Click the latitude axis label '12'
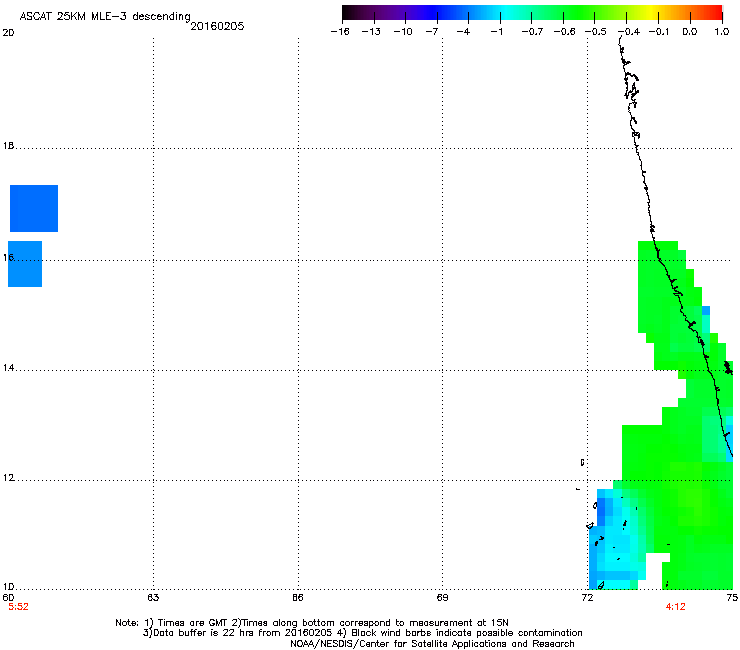This screenshot has width=740, height=650. pyautogui.click(x=8, y=478)
